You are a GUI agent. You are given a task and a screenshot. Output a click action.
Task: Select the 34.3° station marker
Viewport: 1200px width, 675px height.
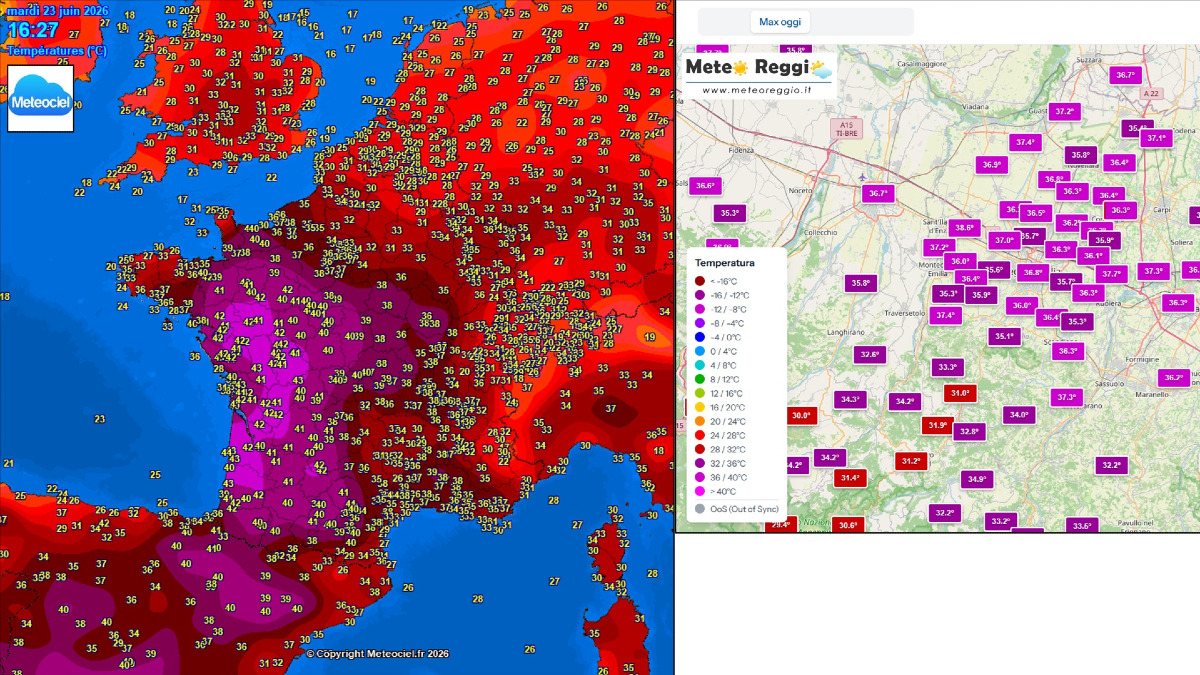[850, 399]
